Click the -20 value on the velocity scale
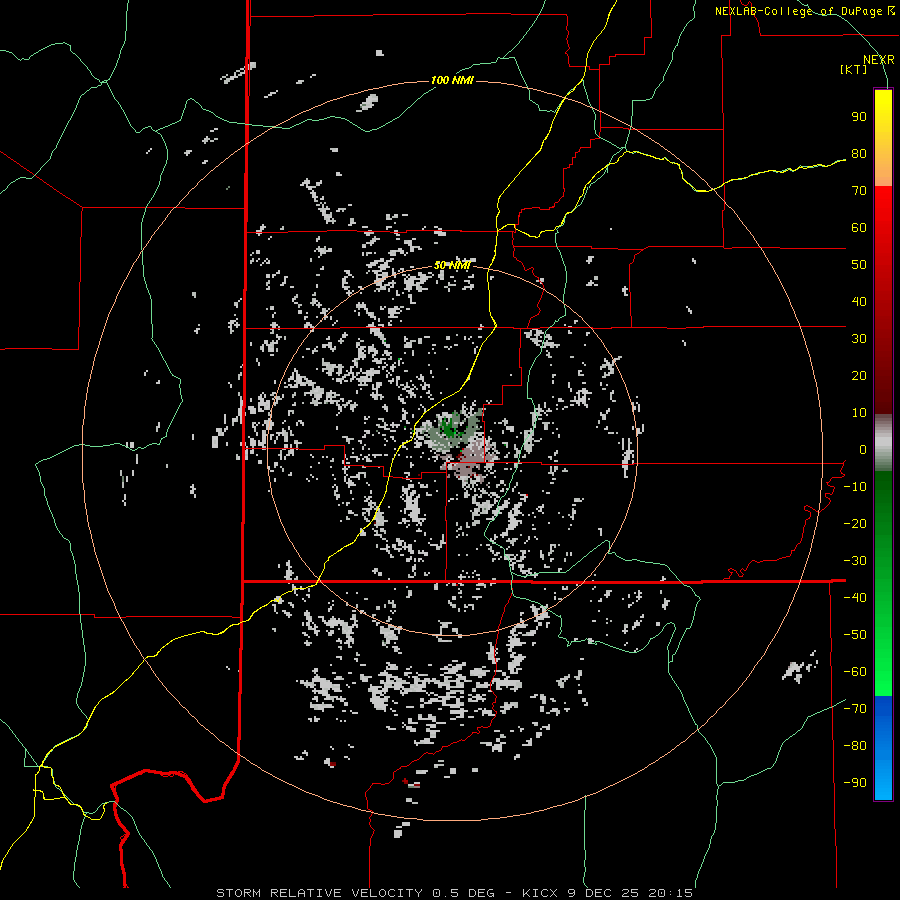Viewport: 900px width, 900px height. tap(855, 524)
